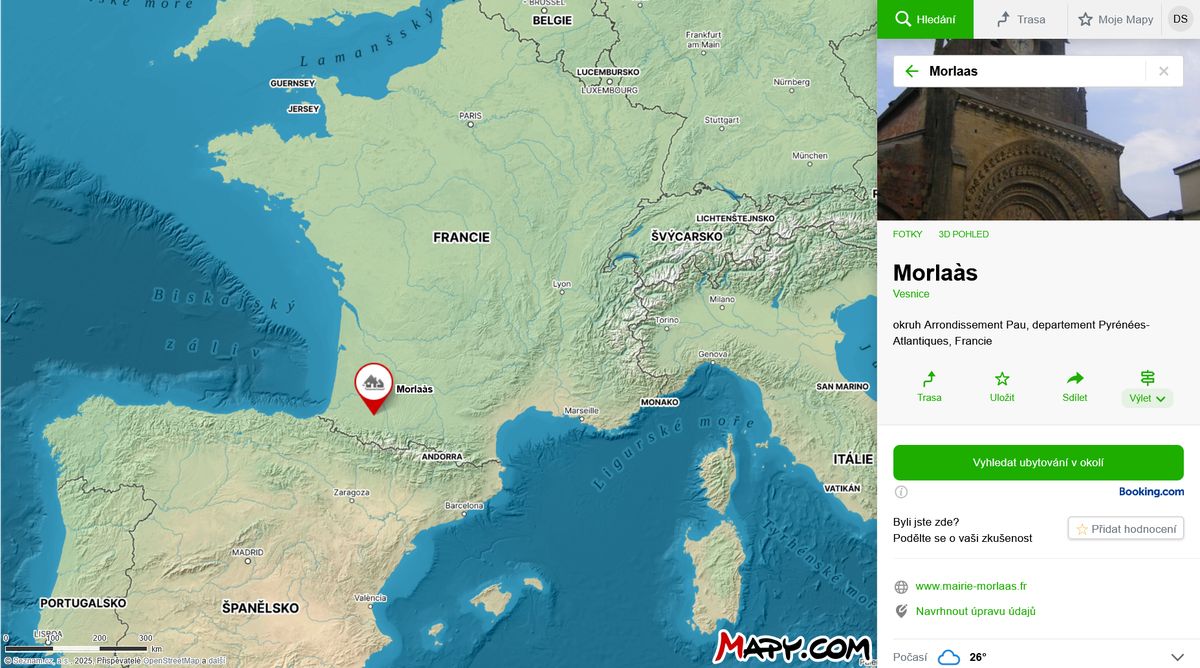This screenshot has width=1200, height=668.
Task: Open the DS user account avatar
Action: pos(1180,19)
